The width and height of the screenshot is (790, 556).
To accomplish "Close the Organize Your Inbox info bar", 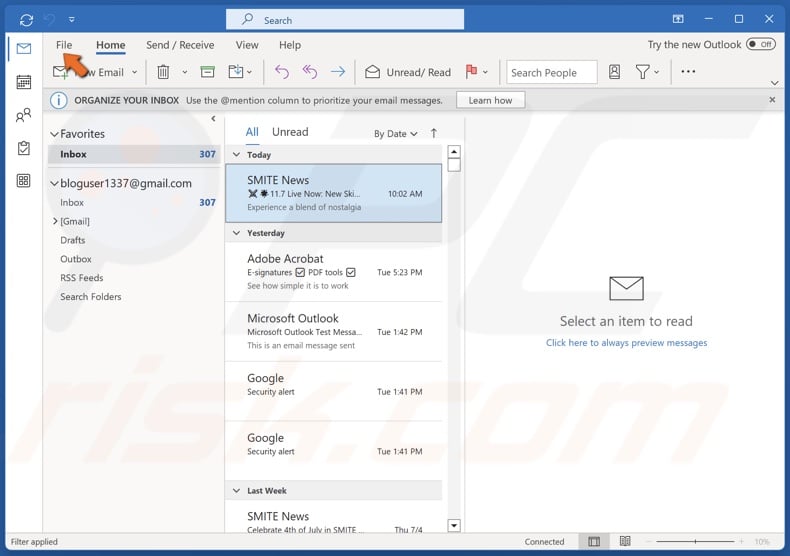I will pos(772,100).
